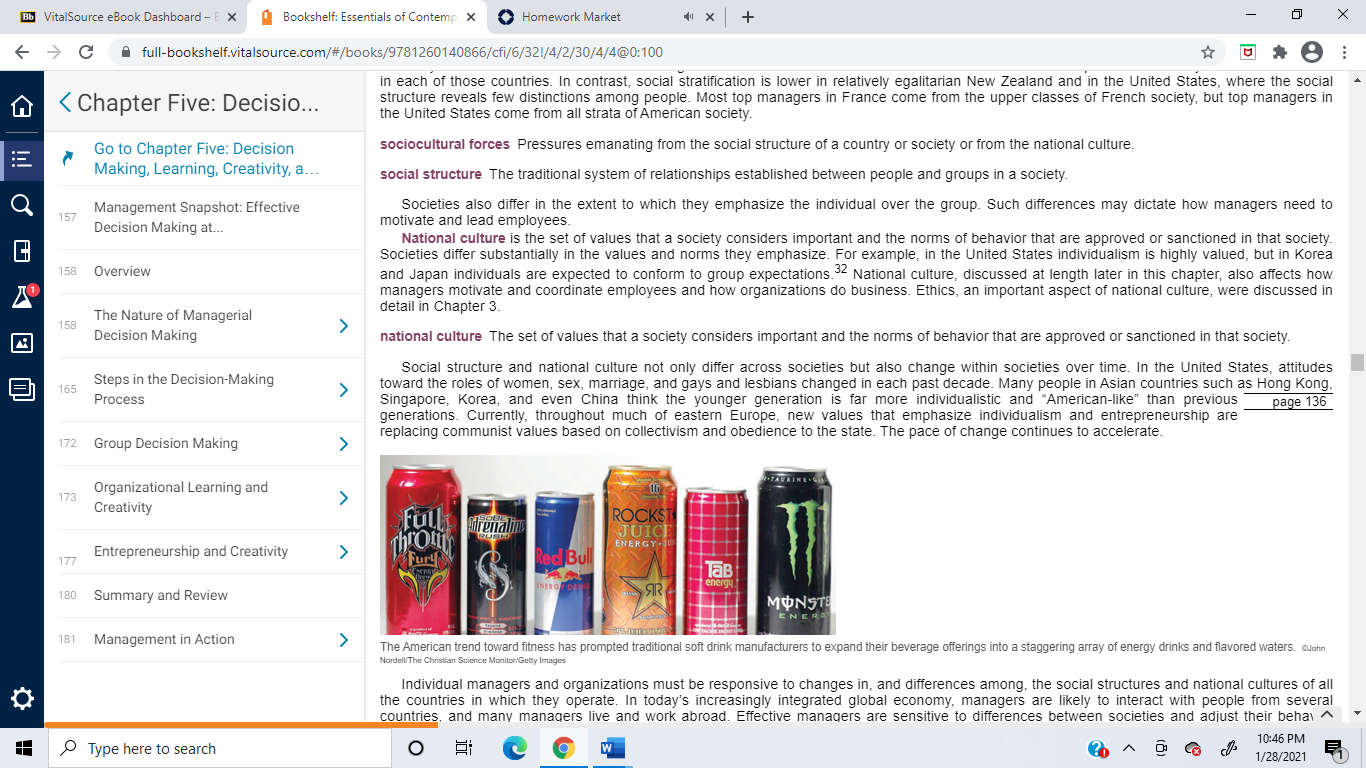Click the browser back arrow
Image resolution: width=1366 pixels, height=768 pixels.
pos(24,52)
